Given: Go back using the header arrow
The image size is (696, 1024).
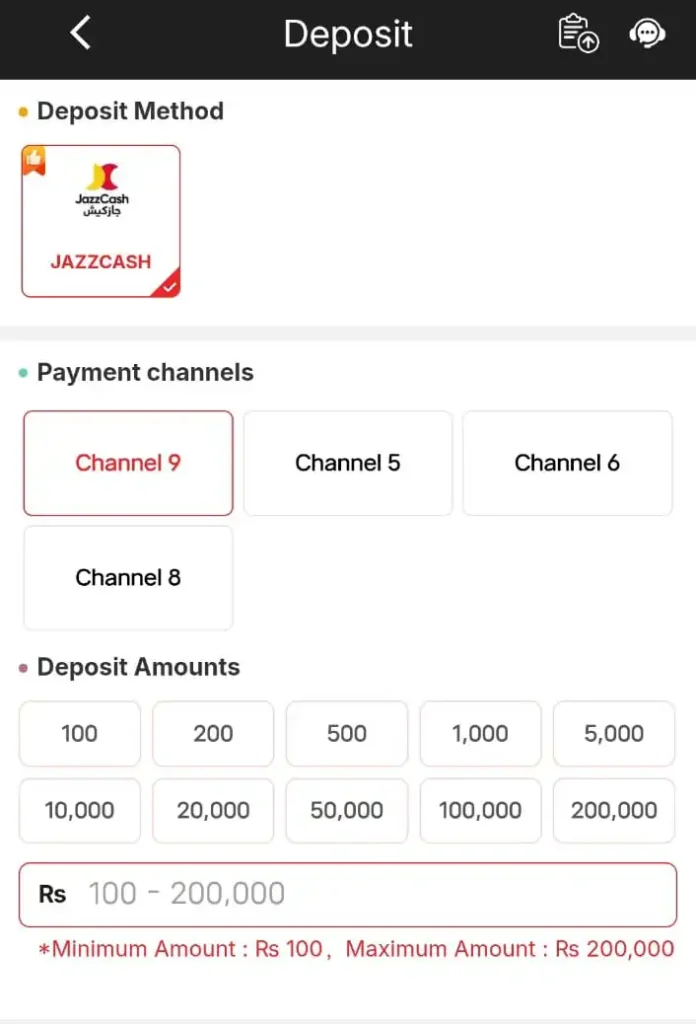Looking at the screenshot, I should [x=80, y=34].
